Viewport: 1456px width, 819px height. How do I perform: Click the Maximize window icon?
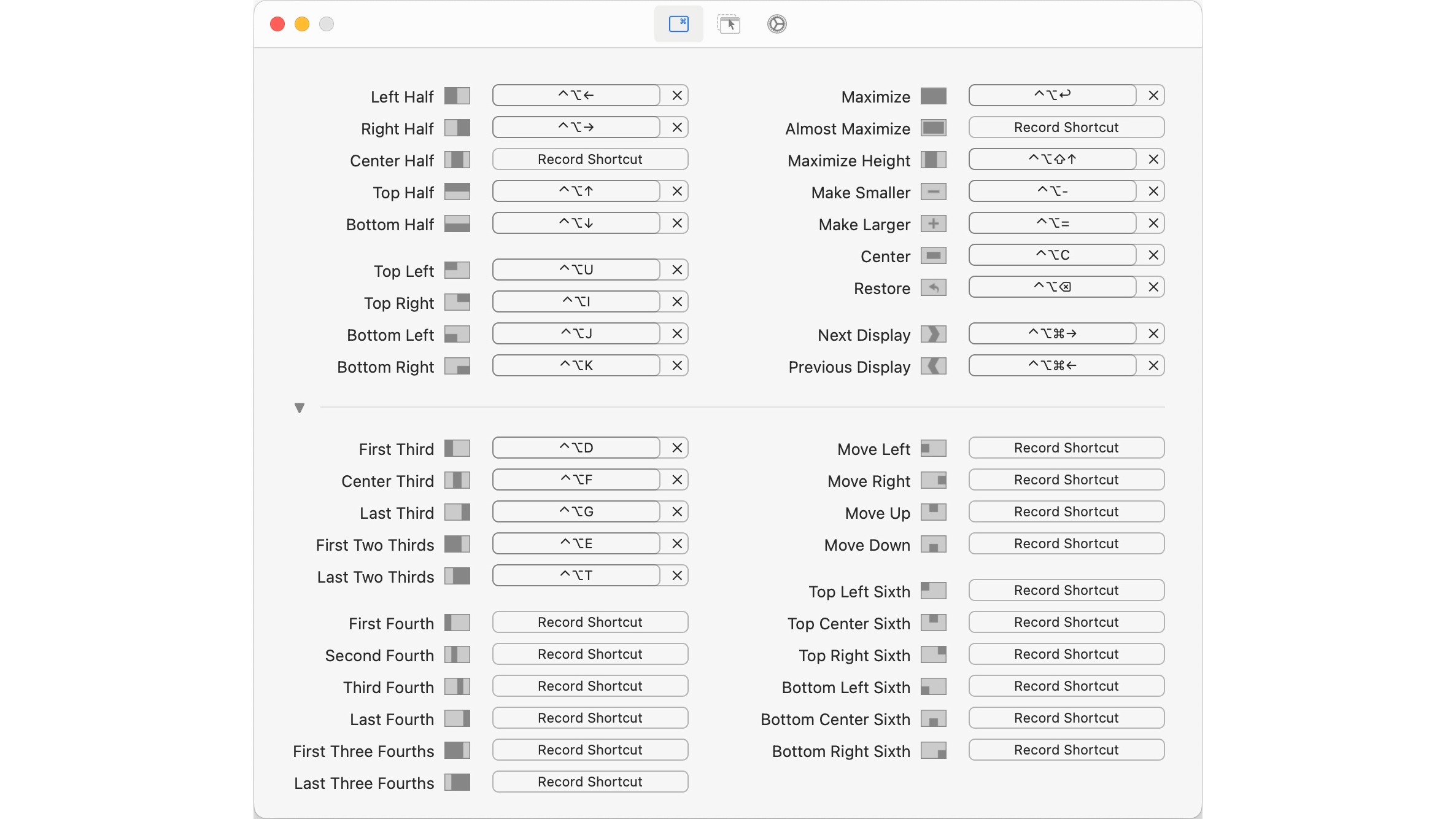point(934,96)
